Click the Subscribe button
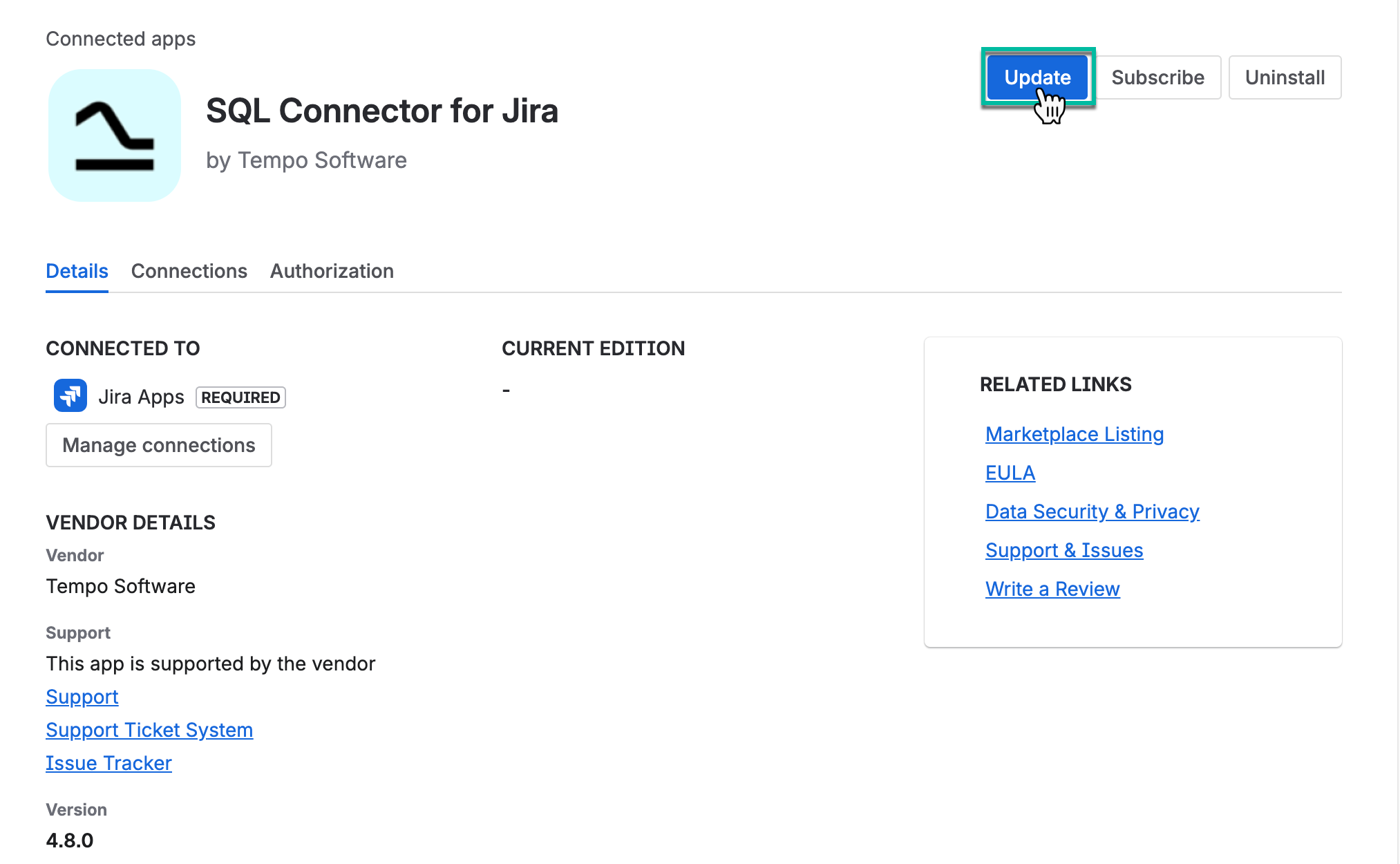Image resolution: width=1400 pixels, height=864 pixels. tap(1157, 77)
